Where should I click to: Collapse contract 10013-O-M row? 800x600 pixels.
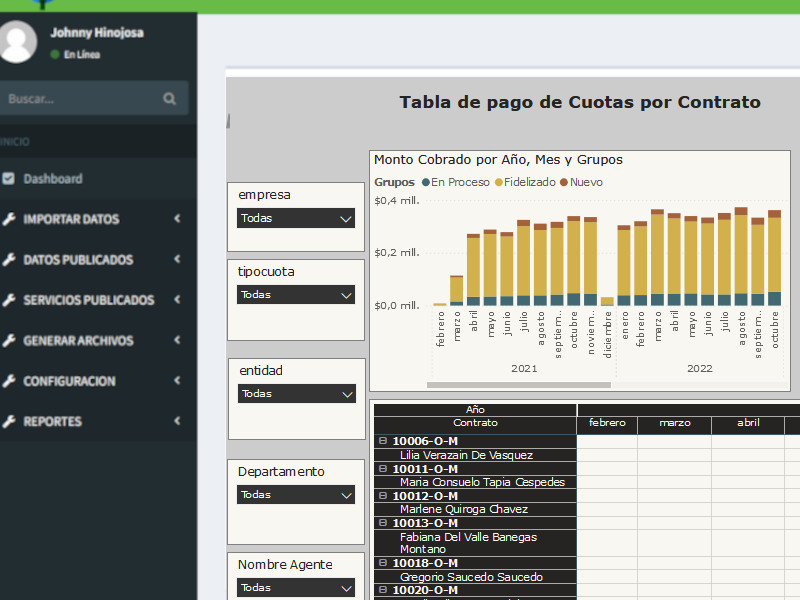(382, 523)
